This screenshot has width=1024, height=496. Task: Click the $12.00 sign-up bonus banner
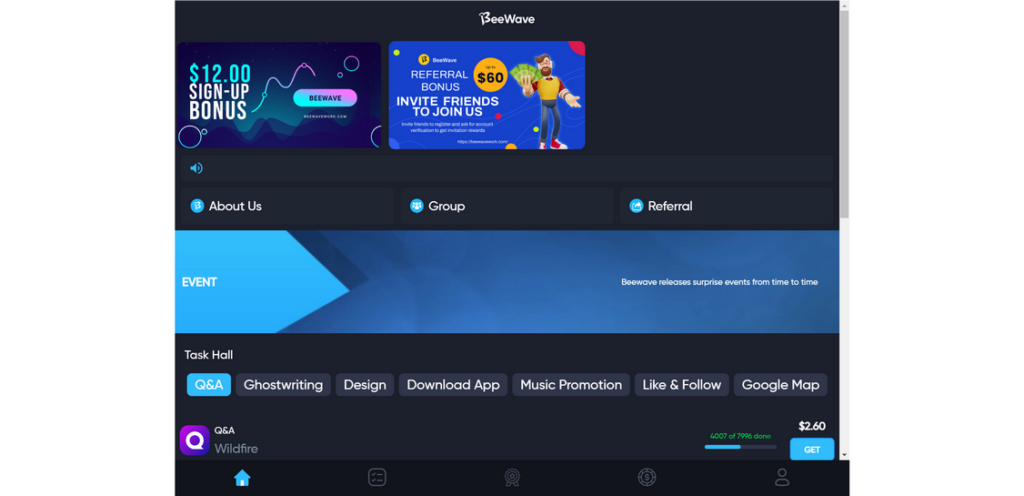279,95
